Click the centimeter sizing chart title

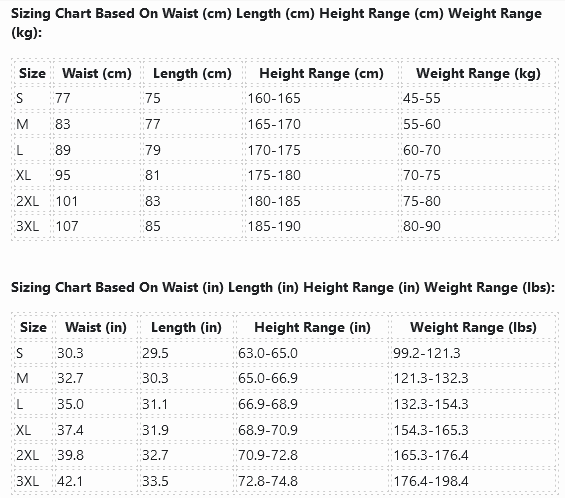coord(276,23)
